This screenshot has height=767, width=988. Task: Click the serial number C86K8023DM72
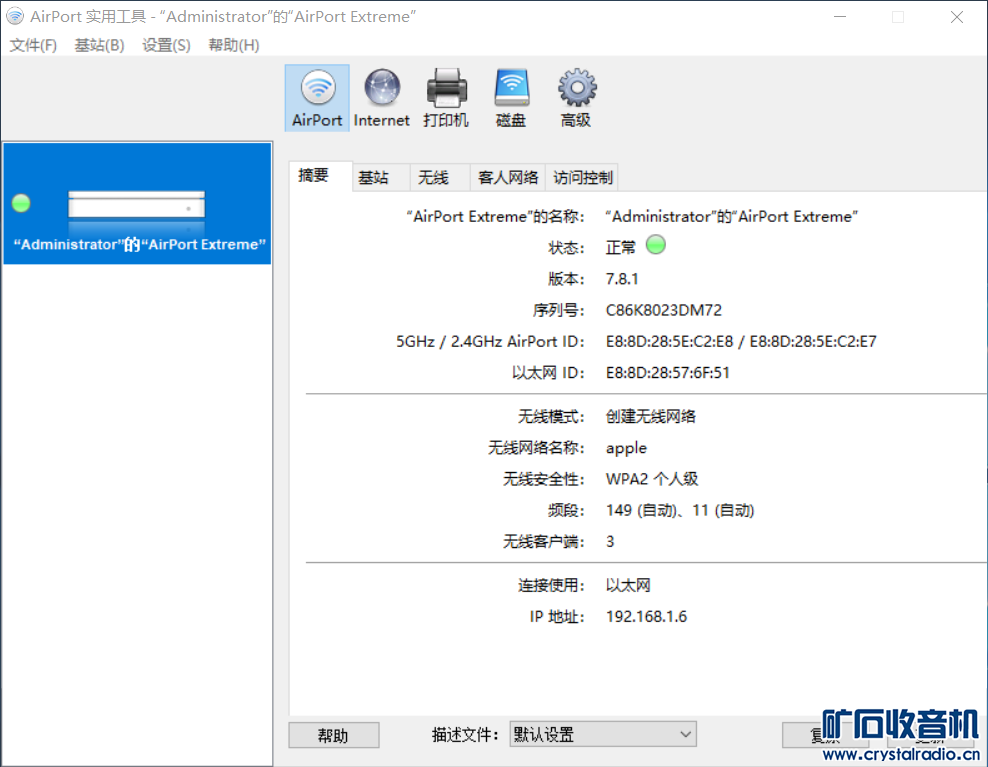point(663,310)
